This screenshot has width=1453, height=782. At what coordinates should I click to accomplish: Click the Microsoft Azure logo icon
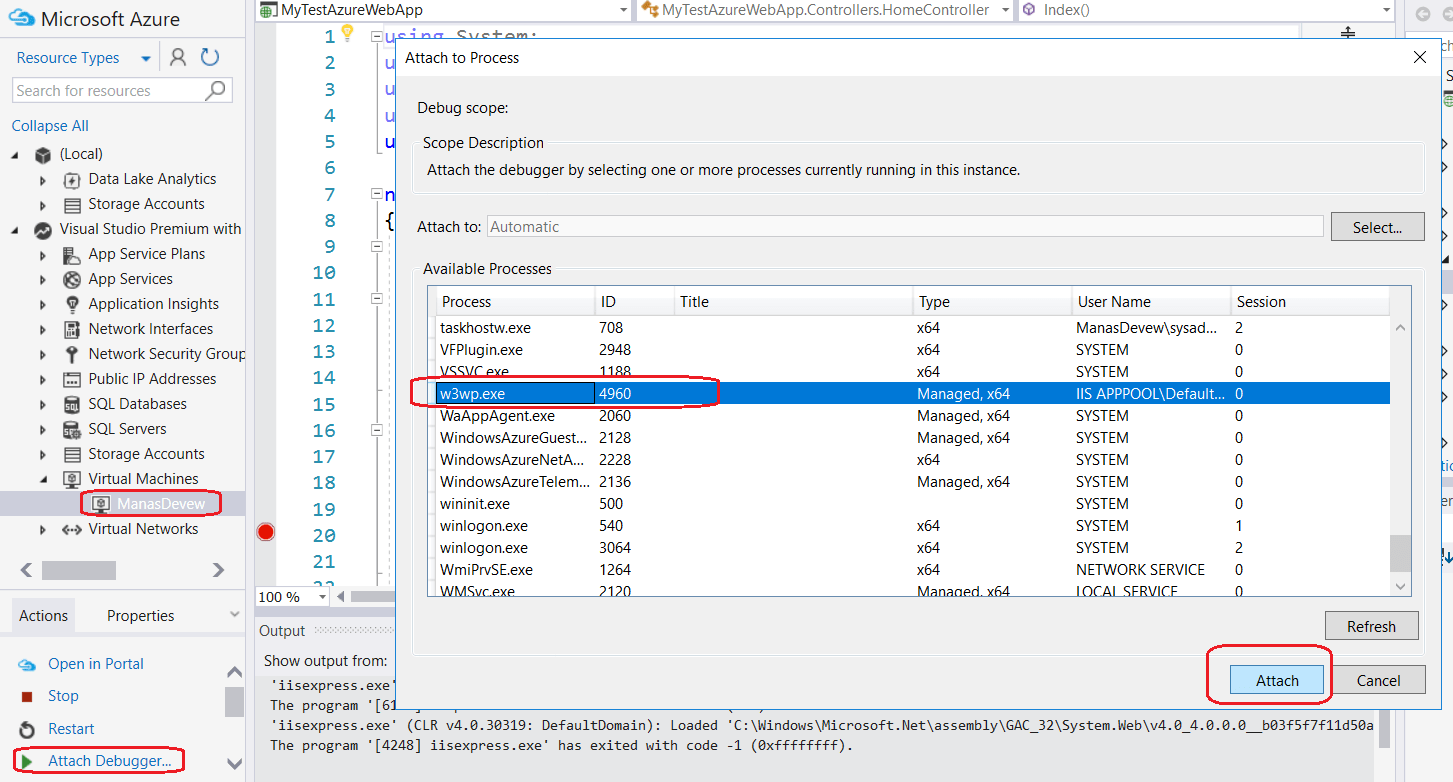coord(21,18)
